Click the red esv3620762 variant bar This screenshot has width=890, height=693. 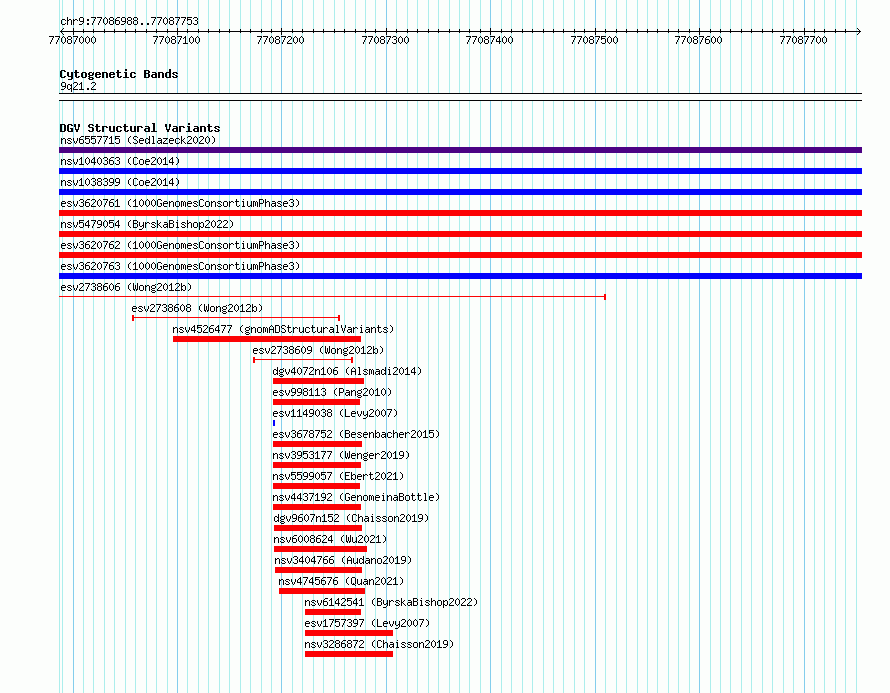(x=460, y=255)
